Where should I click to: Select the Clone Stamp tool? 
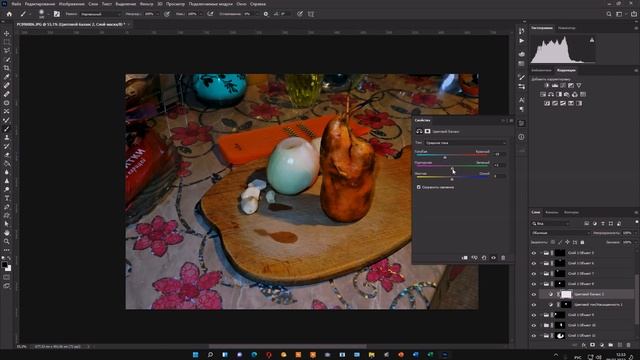[x=7, y=137]
